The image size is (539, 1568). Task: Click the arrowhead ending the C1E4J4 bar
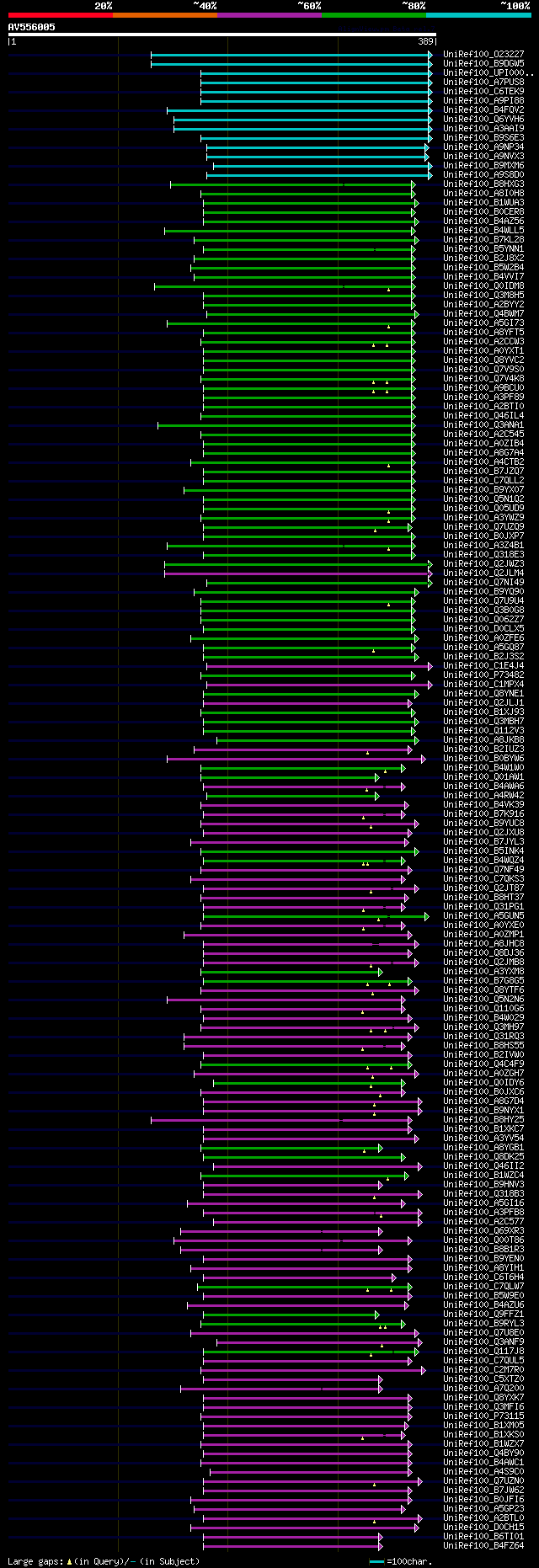point(430,665)
